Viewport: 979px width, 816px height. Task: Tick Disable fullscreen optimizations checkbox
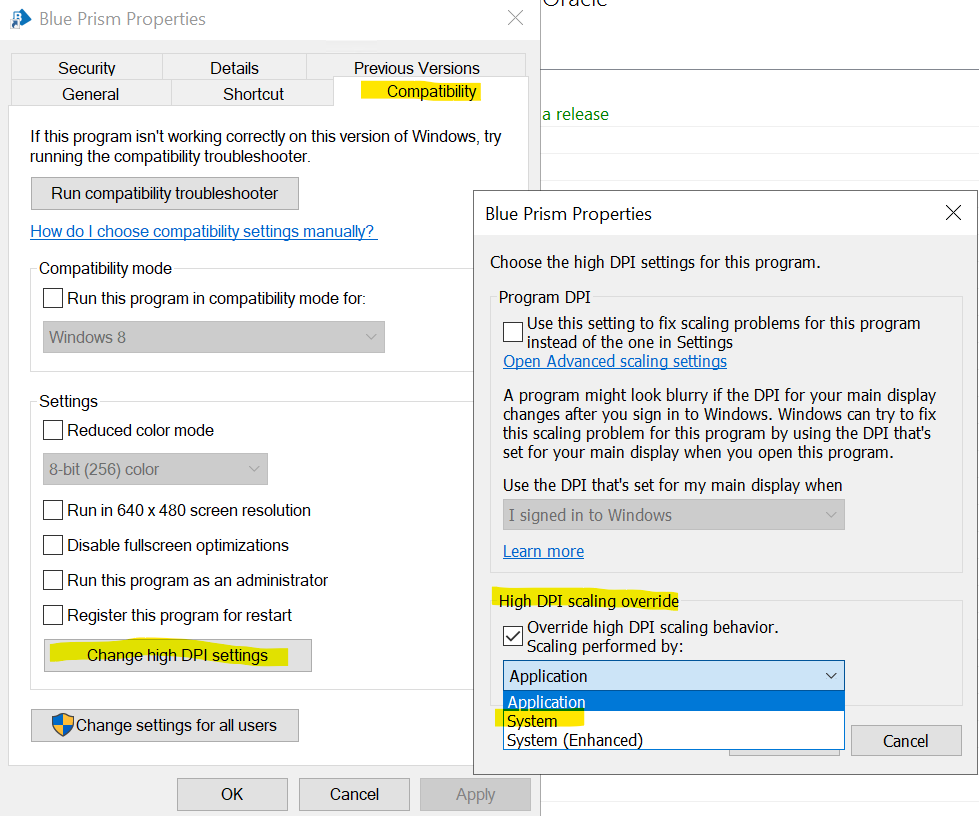53,546
